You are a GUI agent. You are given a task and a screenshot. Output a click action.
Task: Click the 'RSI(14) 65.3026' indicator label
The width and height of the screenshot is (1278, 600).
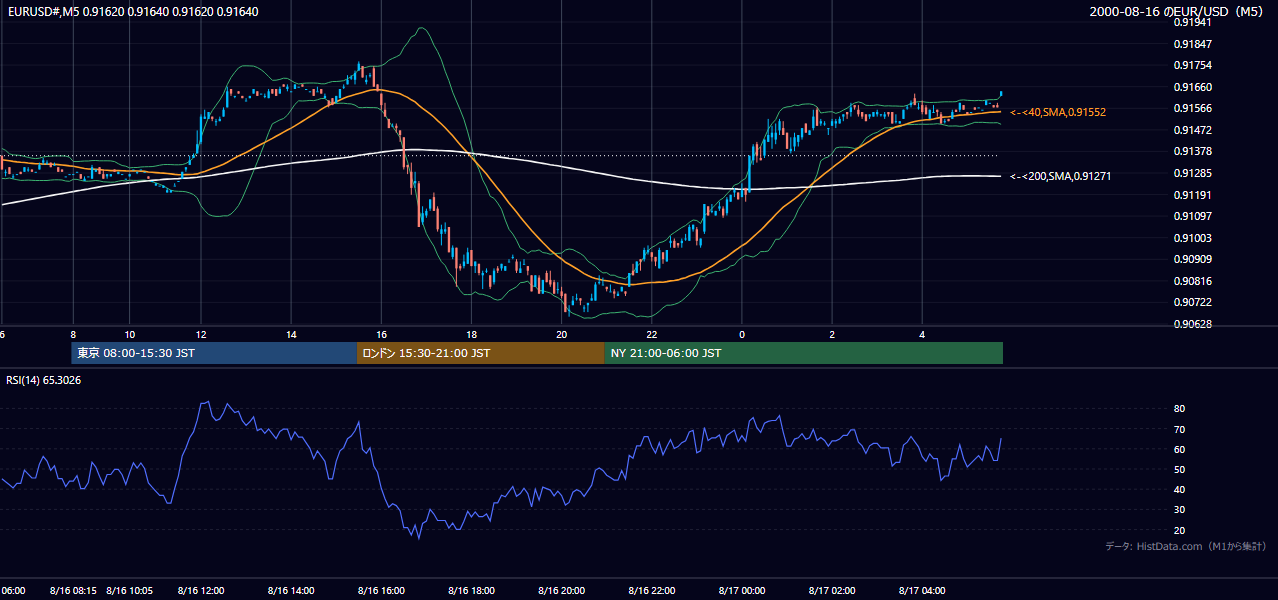pyautogui.click(x=44, y=380)
